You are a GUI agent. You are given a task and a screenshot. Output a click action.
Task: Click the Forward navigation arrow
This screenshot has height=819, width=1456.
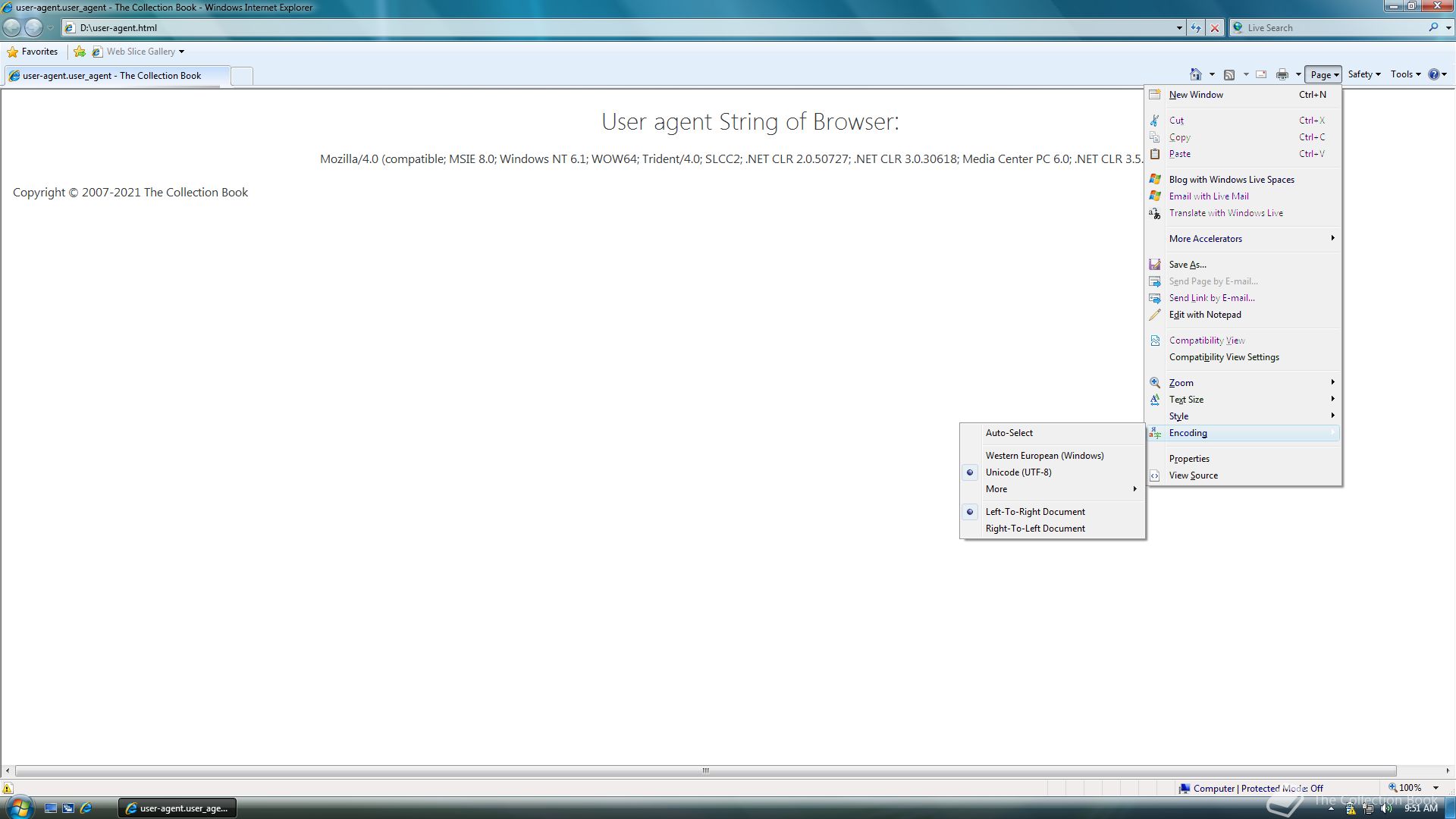coord(33,27)
